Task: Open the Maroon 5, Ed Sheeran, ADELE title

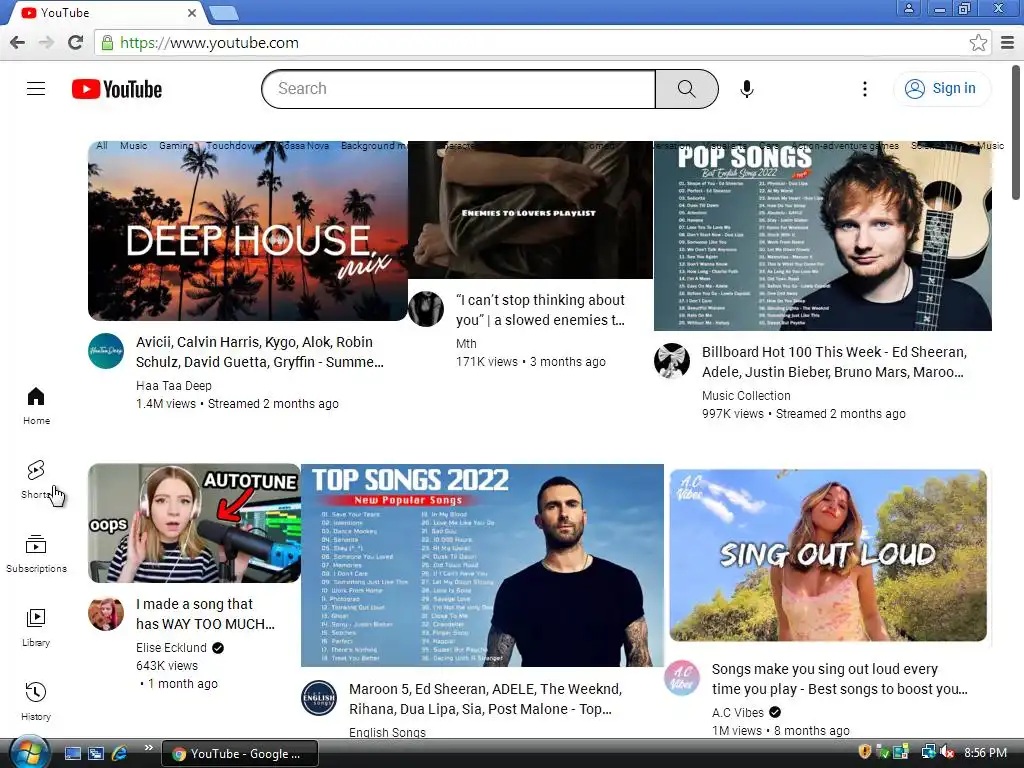Action: [x=485, y=699]
